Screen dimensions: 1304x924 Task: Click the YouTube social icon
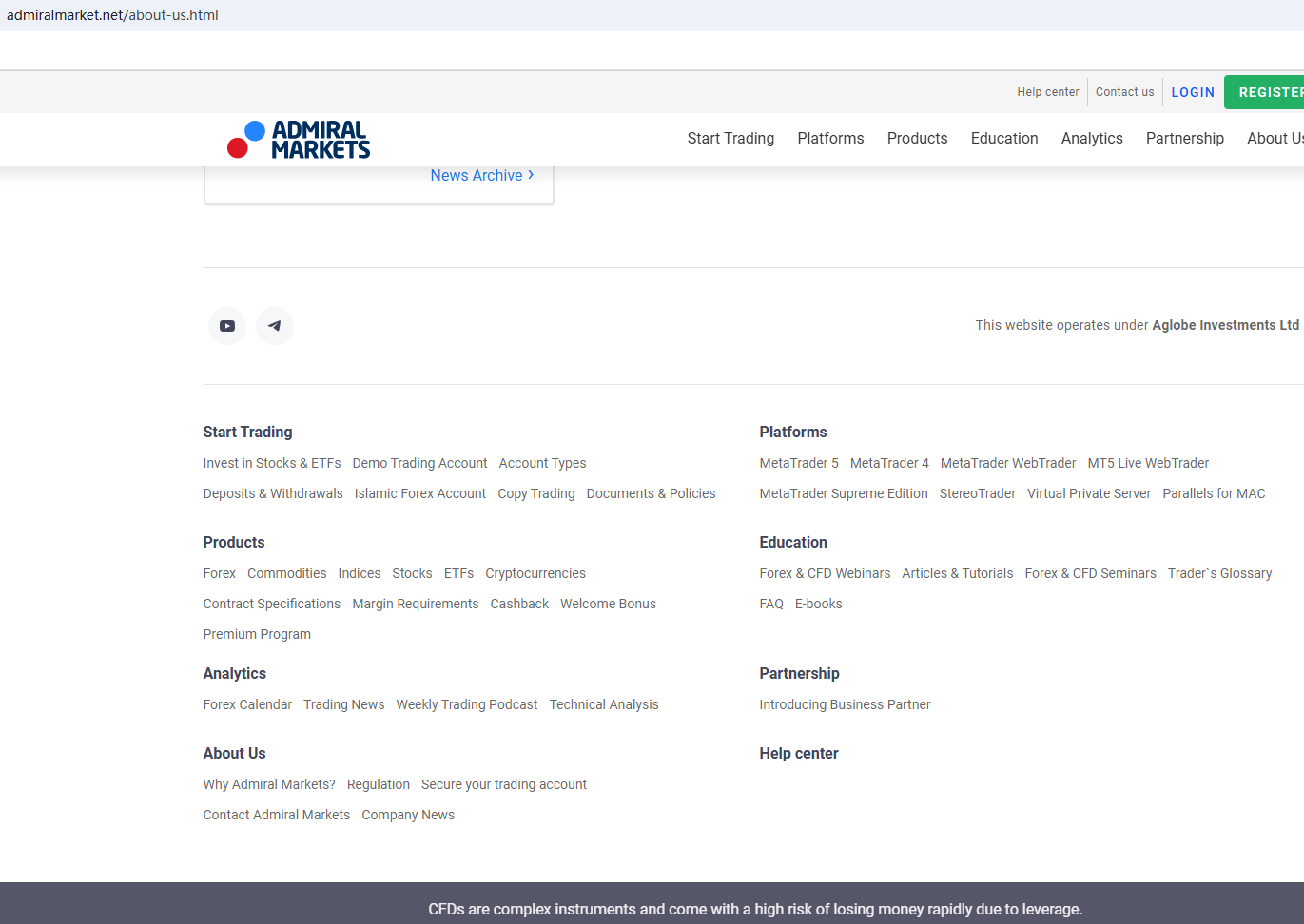click(x=227, y=326)
